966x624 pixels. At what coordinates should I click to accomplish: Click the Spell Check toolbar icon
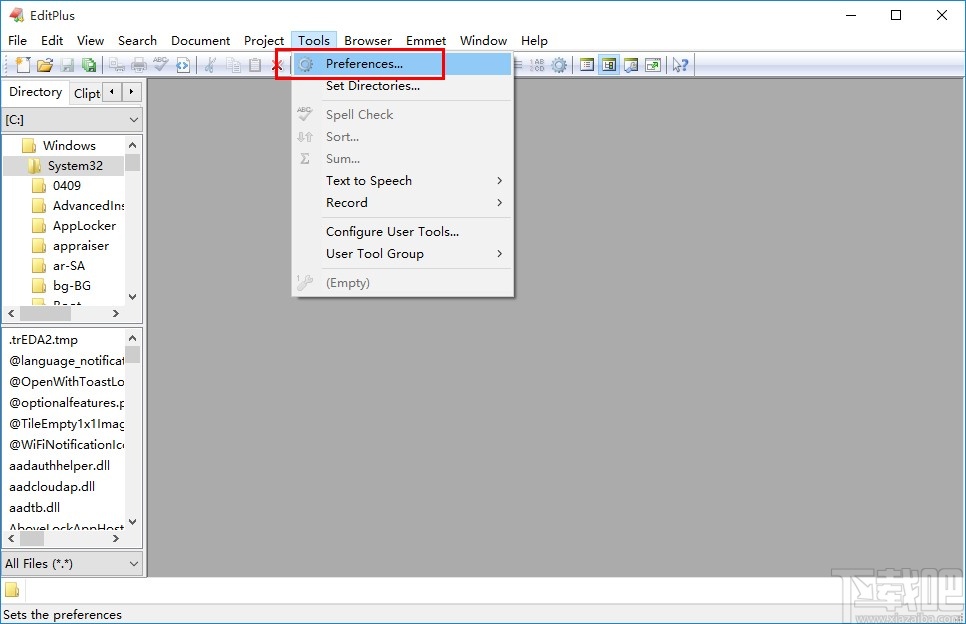[160, 64]
